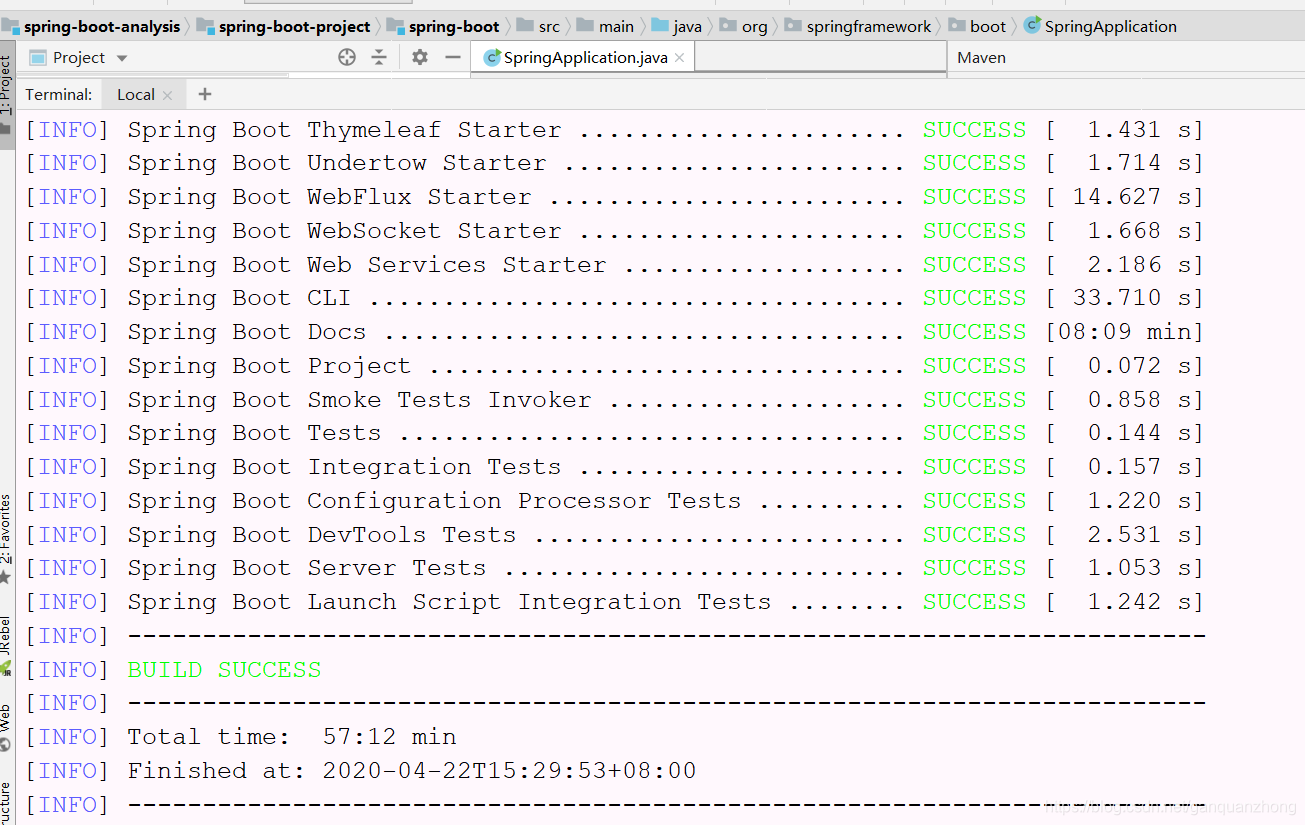This screenshot has width=1305, height=825.
Task: Hide the Project tool window with the minus icon
Action: pos(452,57)
